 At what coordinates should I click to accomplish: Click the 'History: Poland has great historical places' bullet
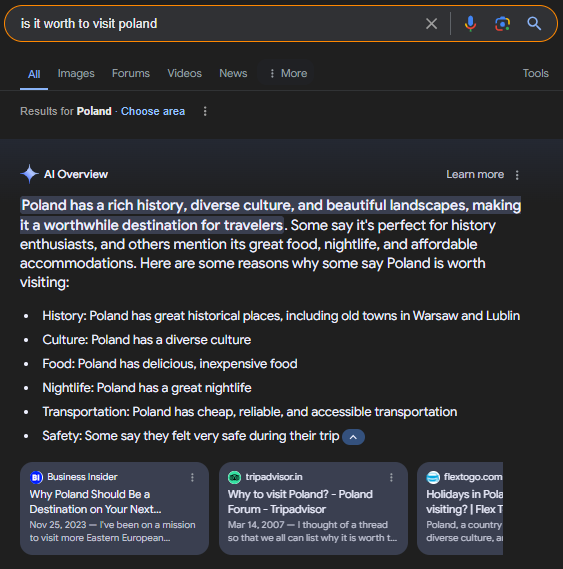[281, 316]
